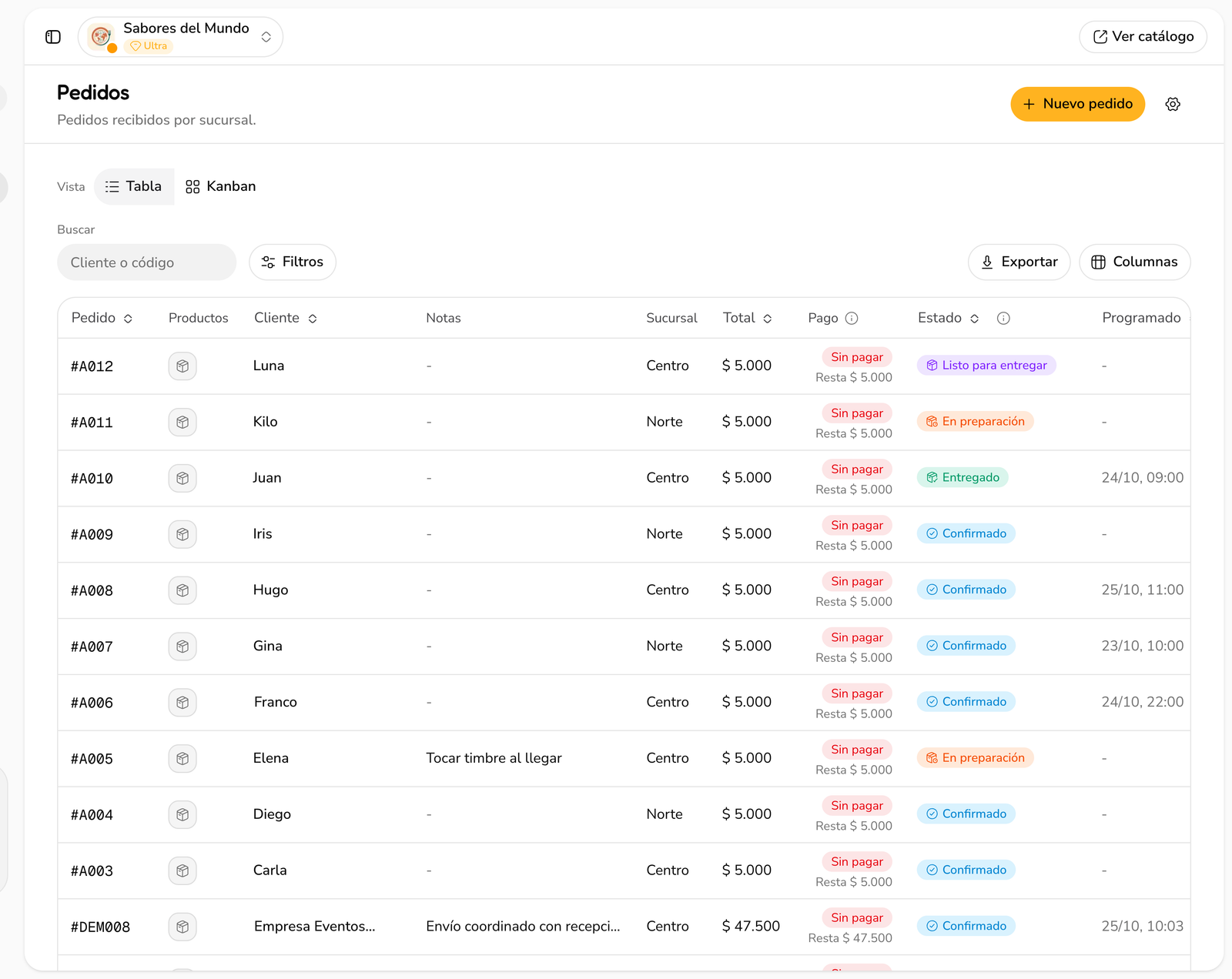Click note 'Tocar timbre al llegar'
This screenshot has height=979, width=1232.
tap(494, 758)
